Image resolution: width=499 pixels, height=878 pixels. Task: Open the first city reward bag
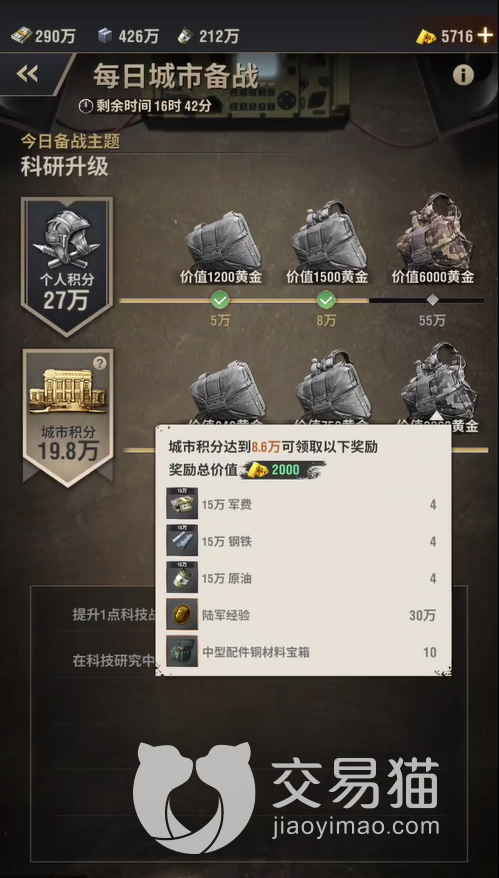(227, 390)
